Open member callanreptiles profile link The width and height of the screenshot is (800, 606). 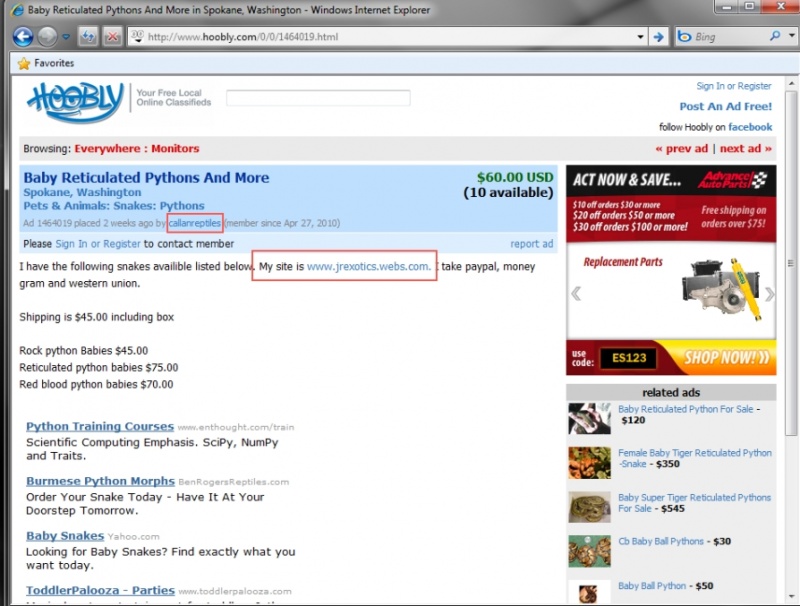[194, 223]
